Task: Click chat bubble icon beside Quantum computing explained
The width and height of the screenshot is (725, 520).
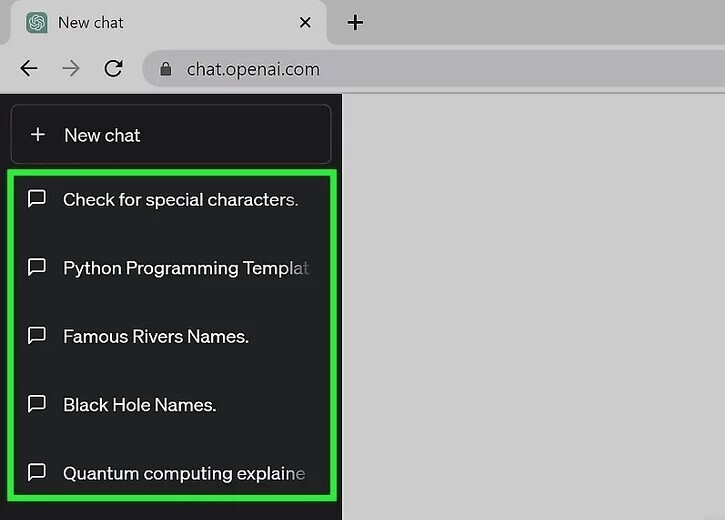Action: click(x=37, y=473)
